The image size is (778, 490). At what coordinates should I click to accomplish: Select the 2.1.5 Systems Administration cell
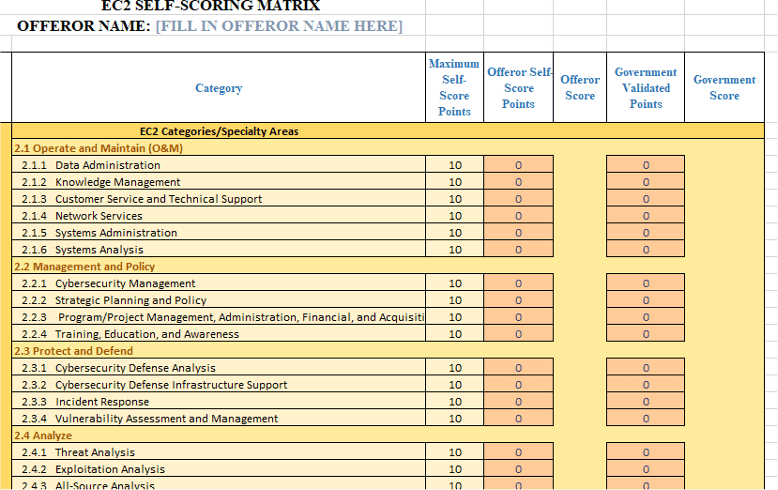218,232
